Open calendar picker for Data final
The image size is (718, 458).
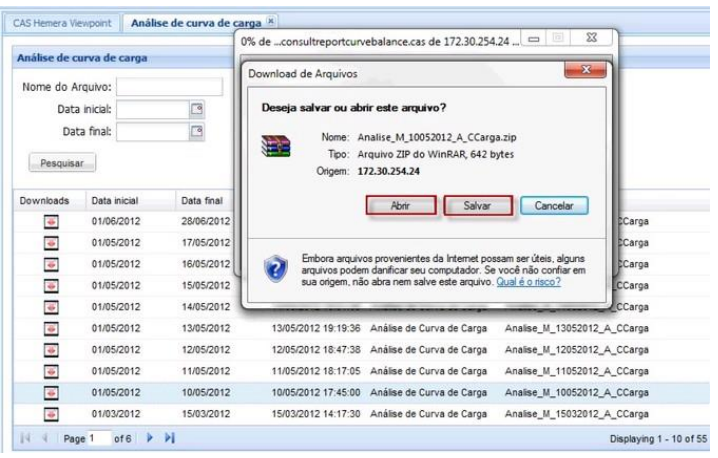click(197, 131)
